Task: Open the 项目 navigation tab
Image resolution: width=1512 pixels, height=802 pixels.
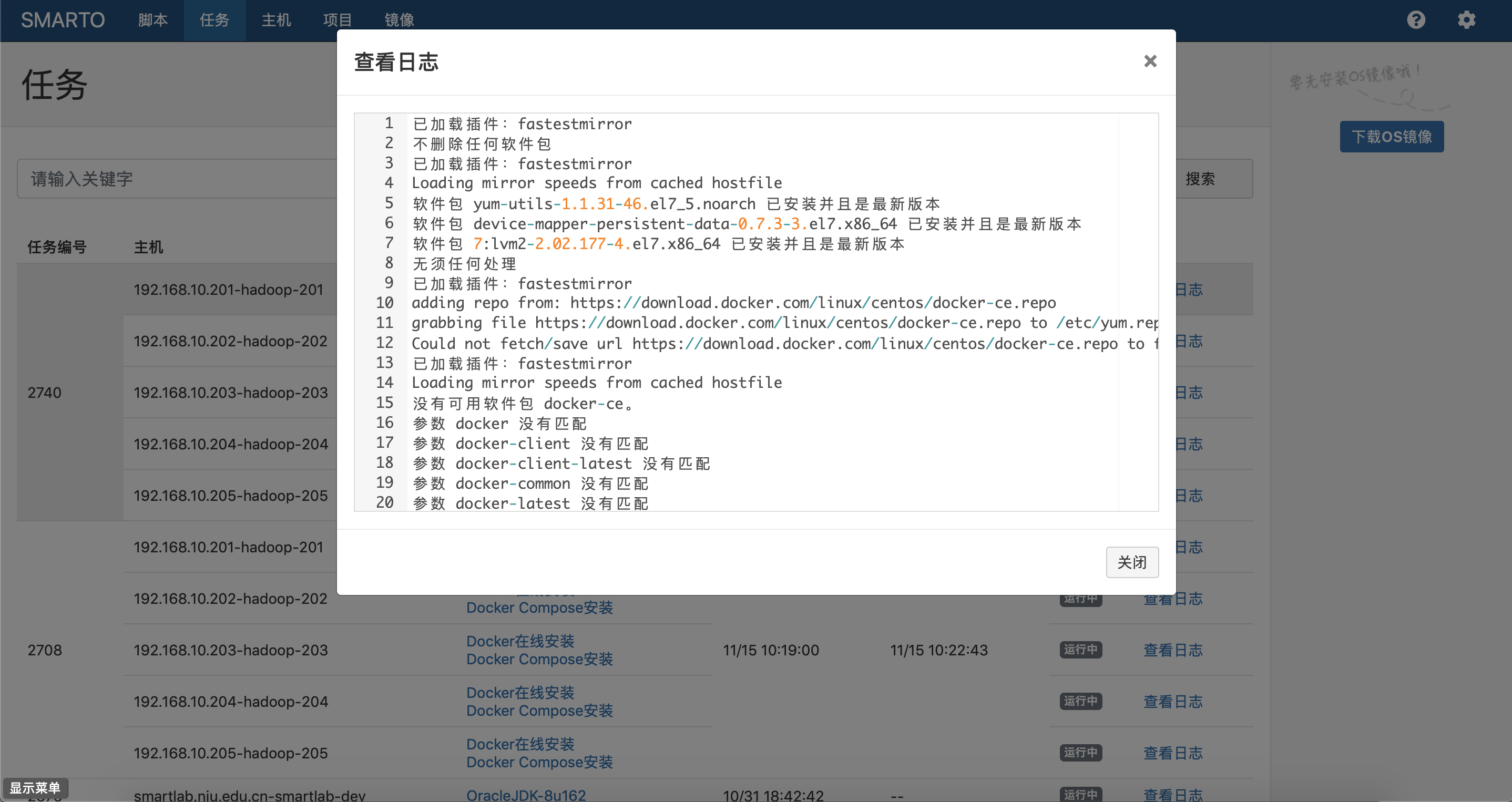Action: point(338,20)
